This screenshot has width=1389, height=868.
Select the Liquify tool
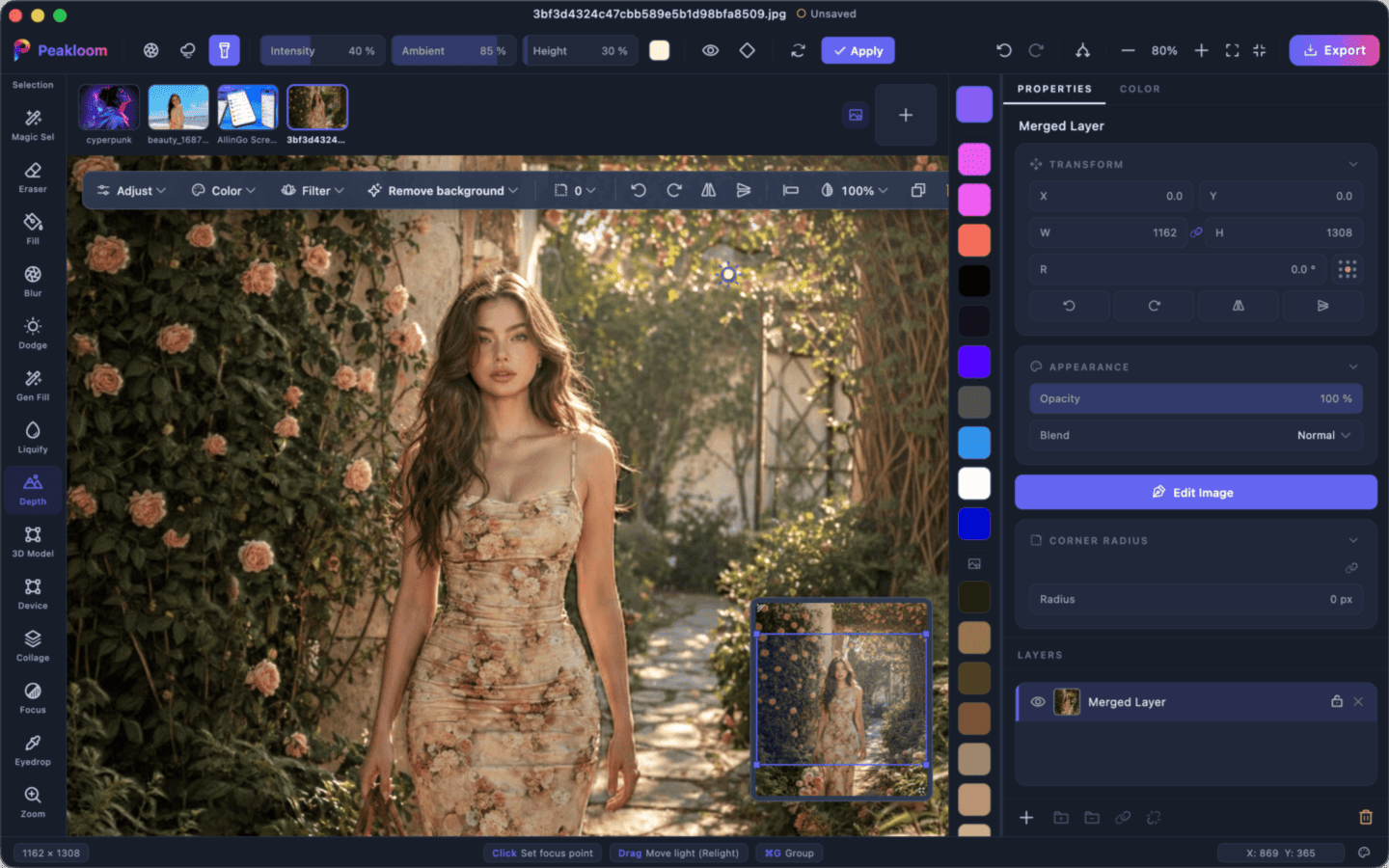tap(33, 438)
